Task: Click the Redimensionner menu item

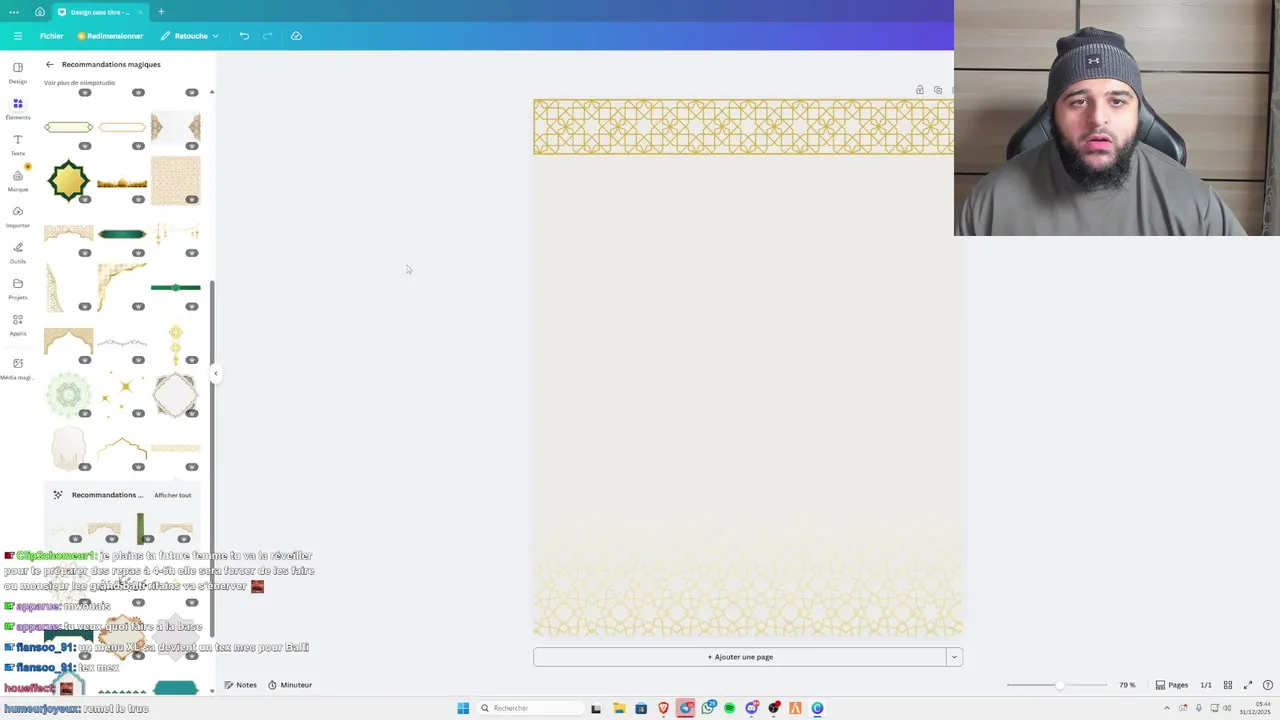Action: (110, 36)
